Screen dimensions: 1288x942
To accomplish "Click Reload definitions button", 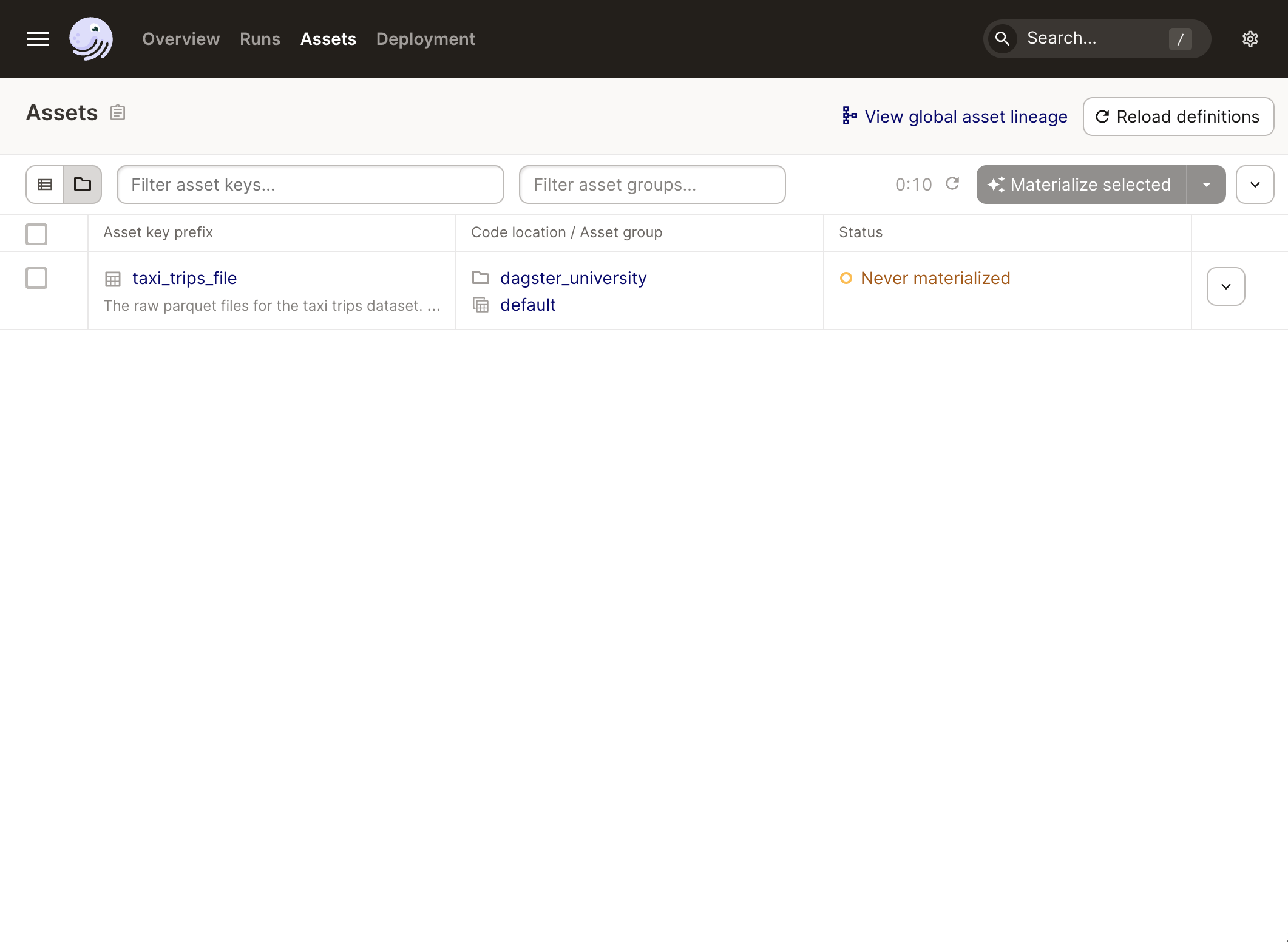I will 1178,117.
